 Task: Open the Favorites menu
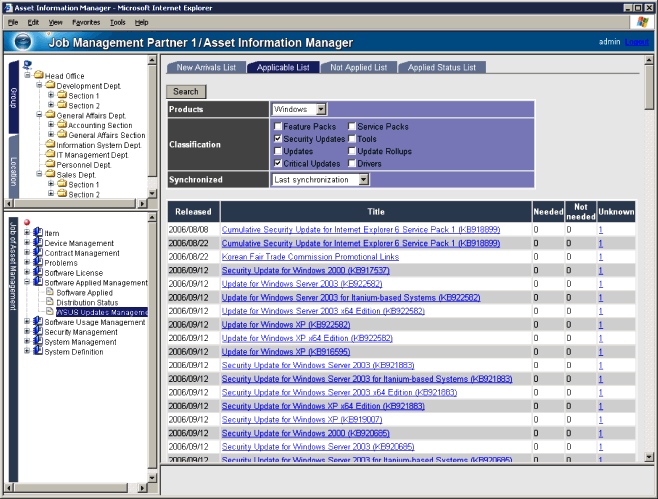[85, 21]
